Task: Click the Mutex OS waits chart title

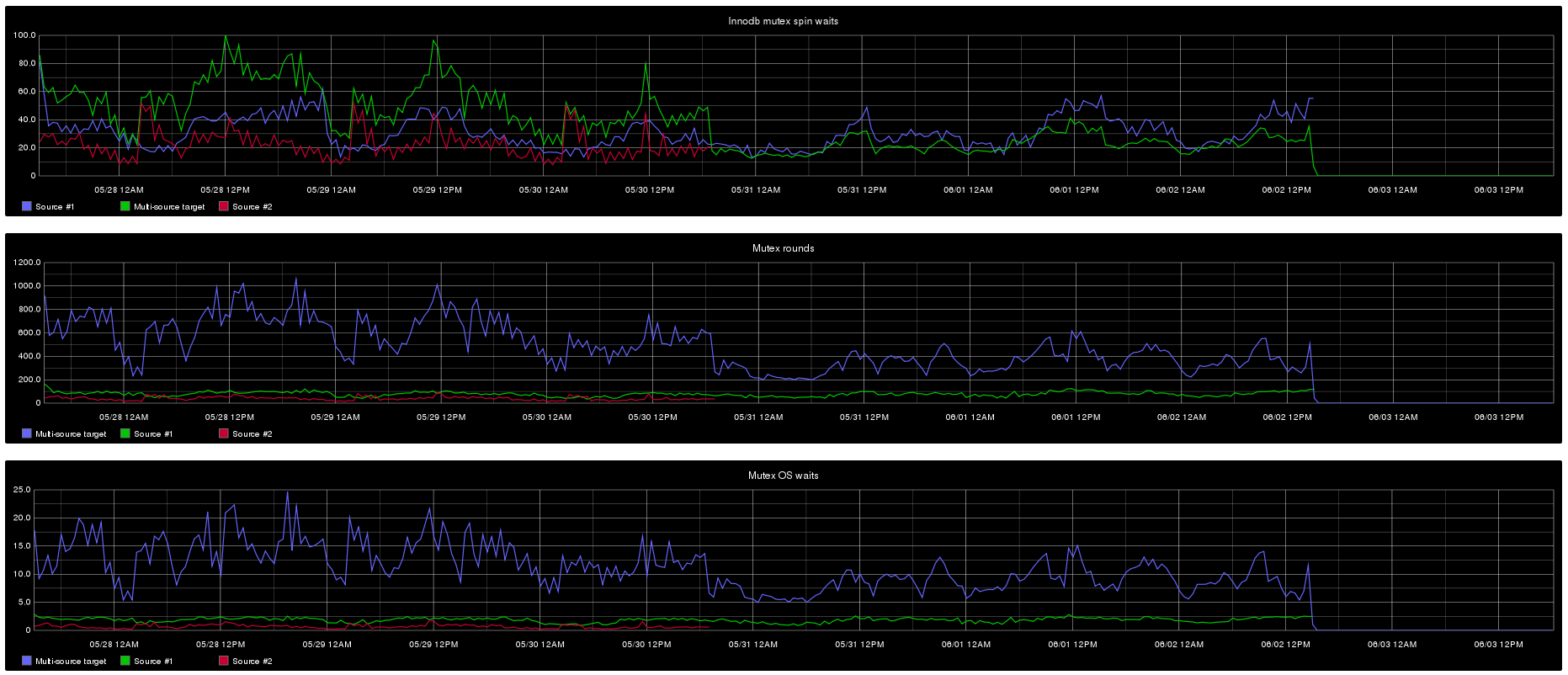Action: click(783, 476)
